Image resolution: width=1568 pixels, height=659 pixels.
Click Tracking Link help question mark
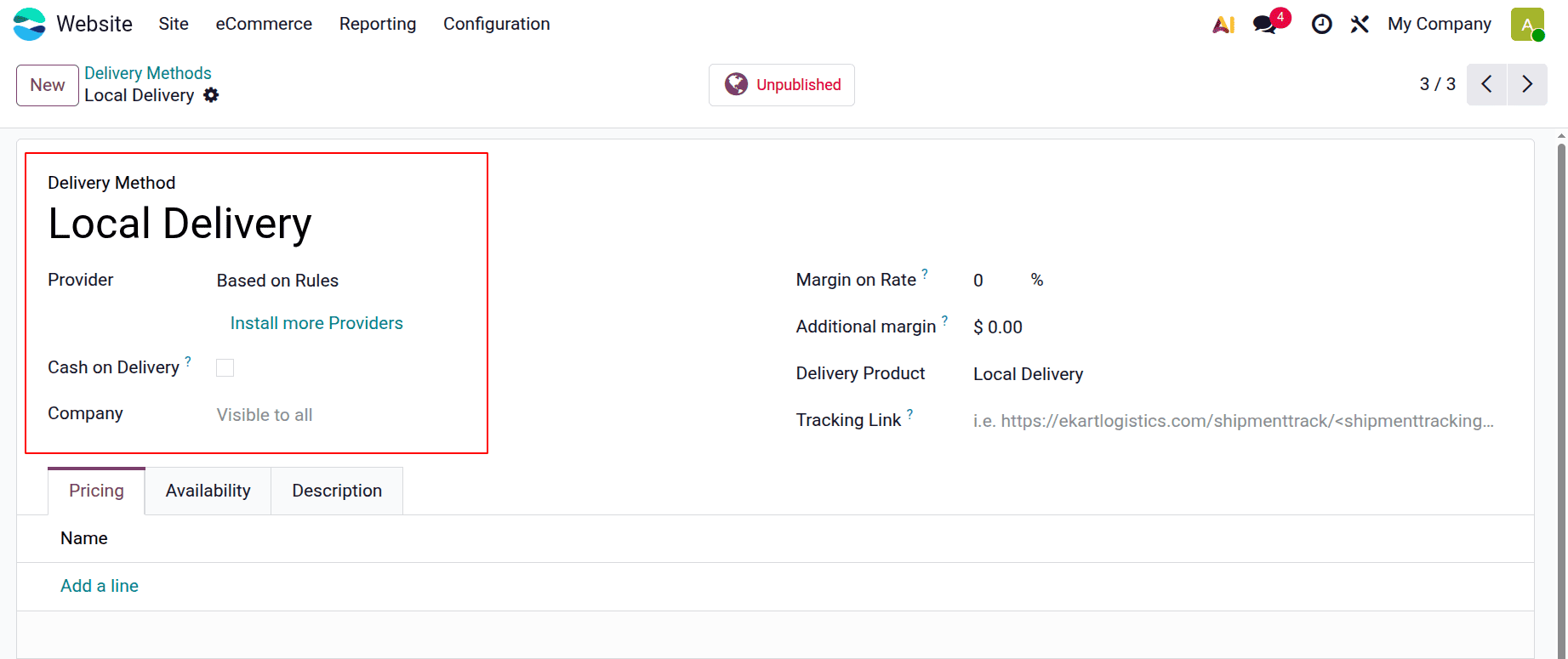909,414
